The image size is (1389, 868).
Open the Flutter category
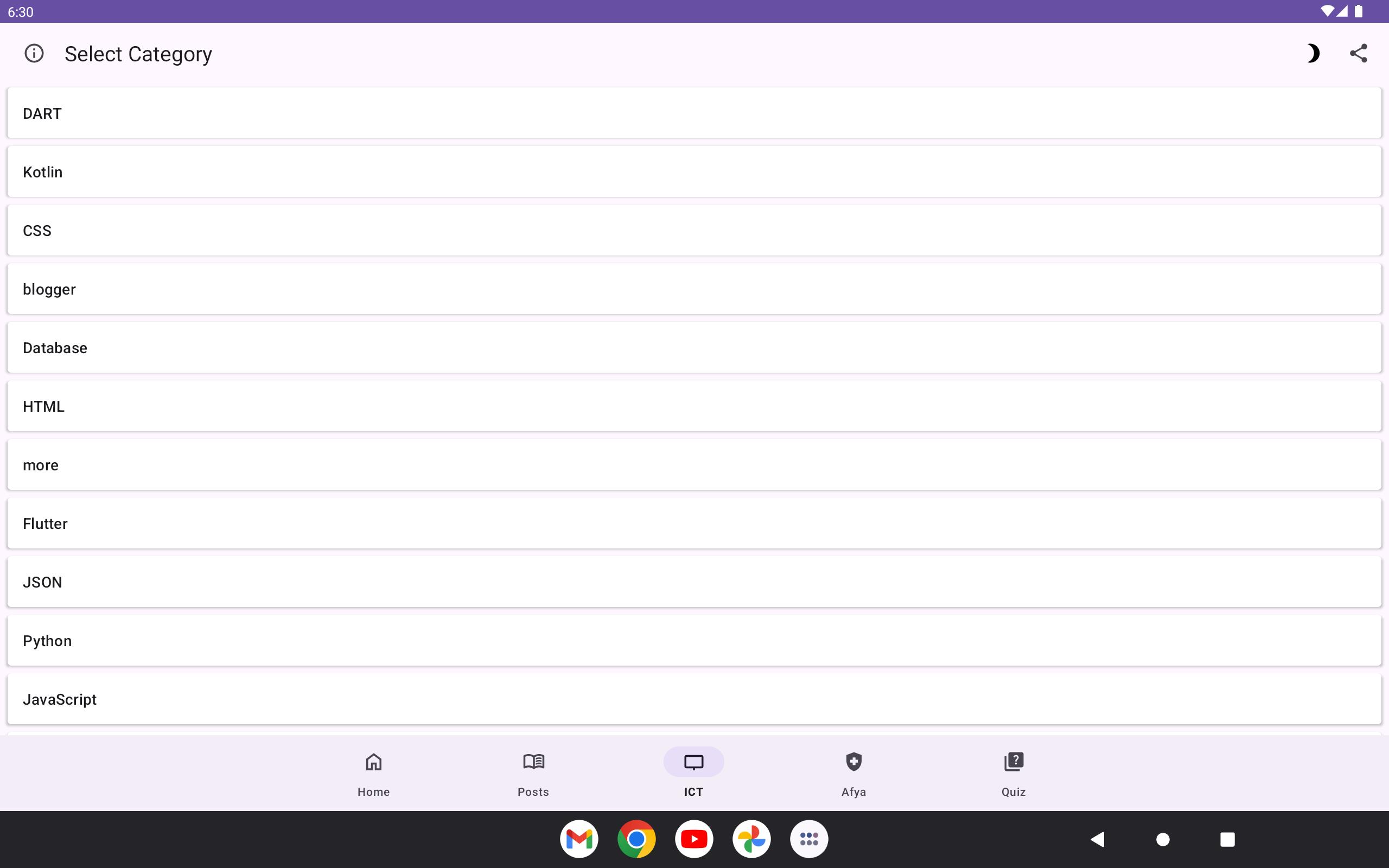694,523
